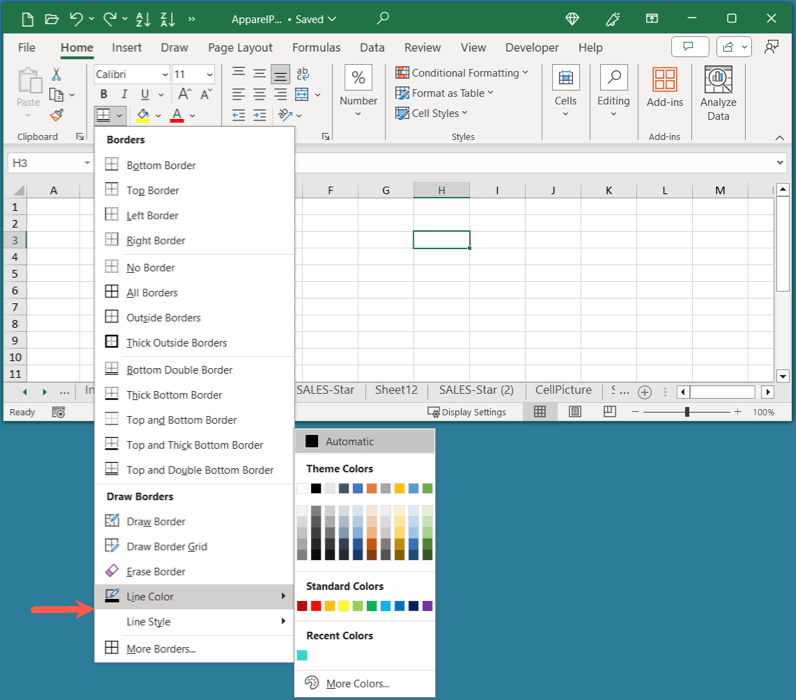The image size is (796, 700).
Task: Choose Thick Outside Borders from the menu
Action: (x=194, y=343)
